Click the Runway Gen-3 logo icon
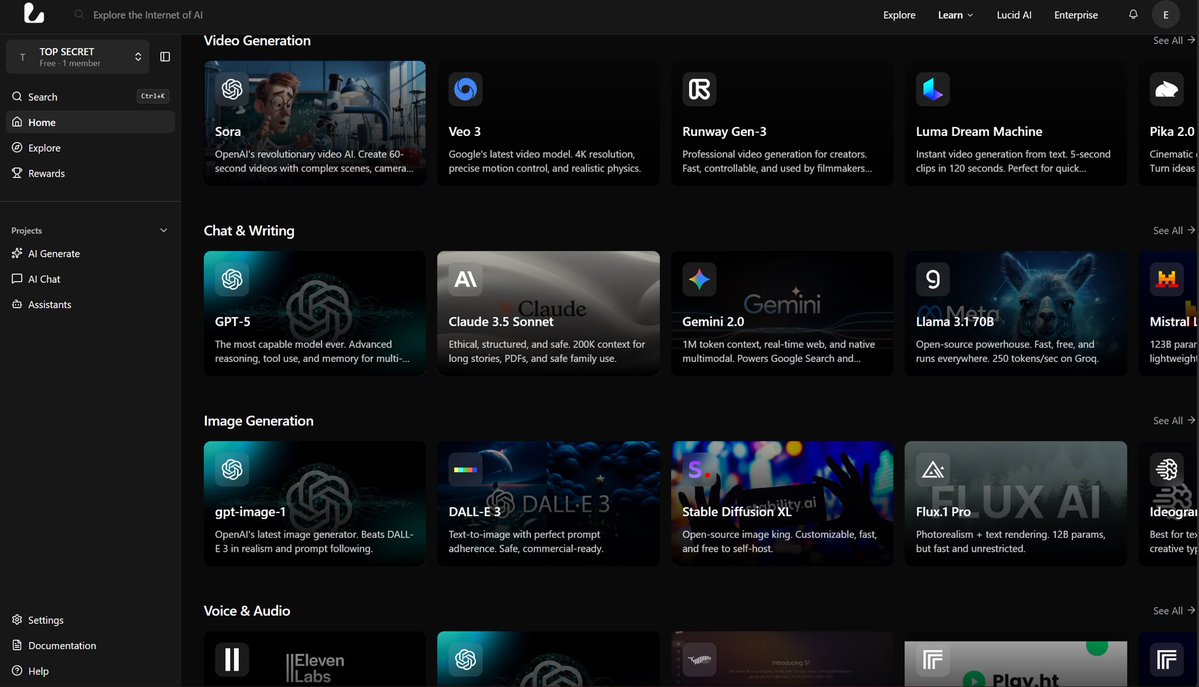The image size is (1199, 687). tap(698, 89)
